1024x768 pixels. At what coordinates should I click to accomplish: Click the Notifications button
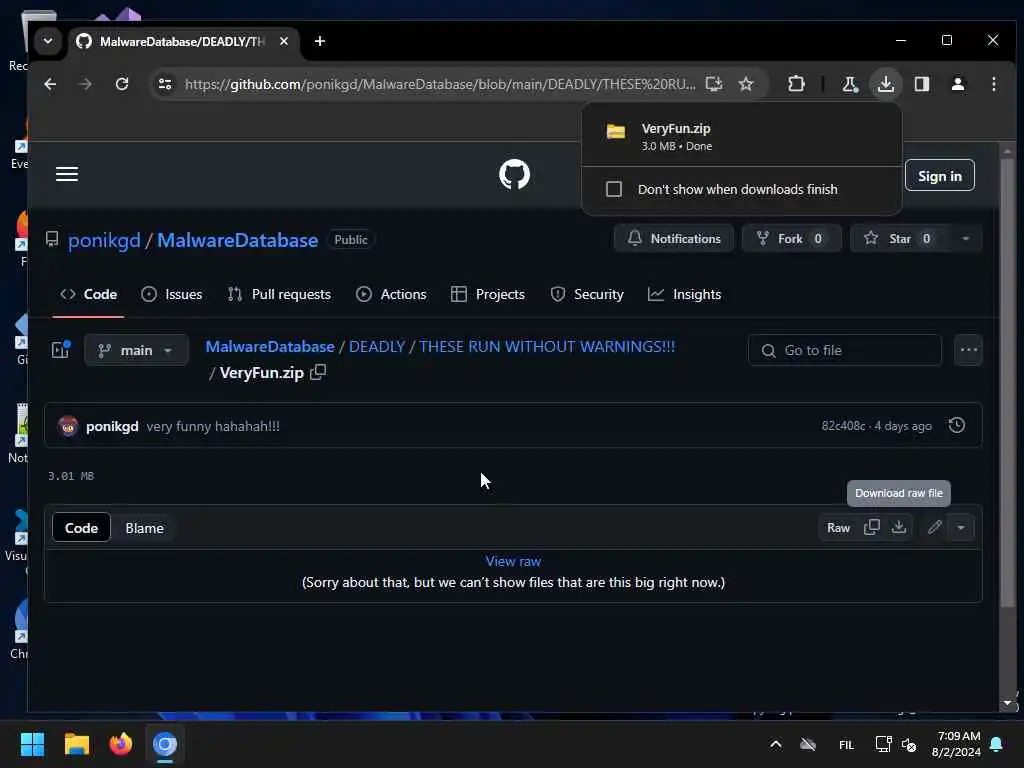point(674,239)
